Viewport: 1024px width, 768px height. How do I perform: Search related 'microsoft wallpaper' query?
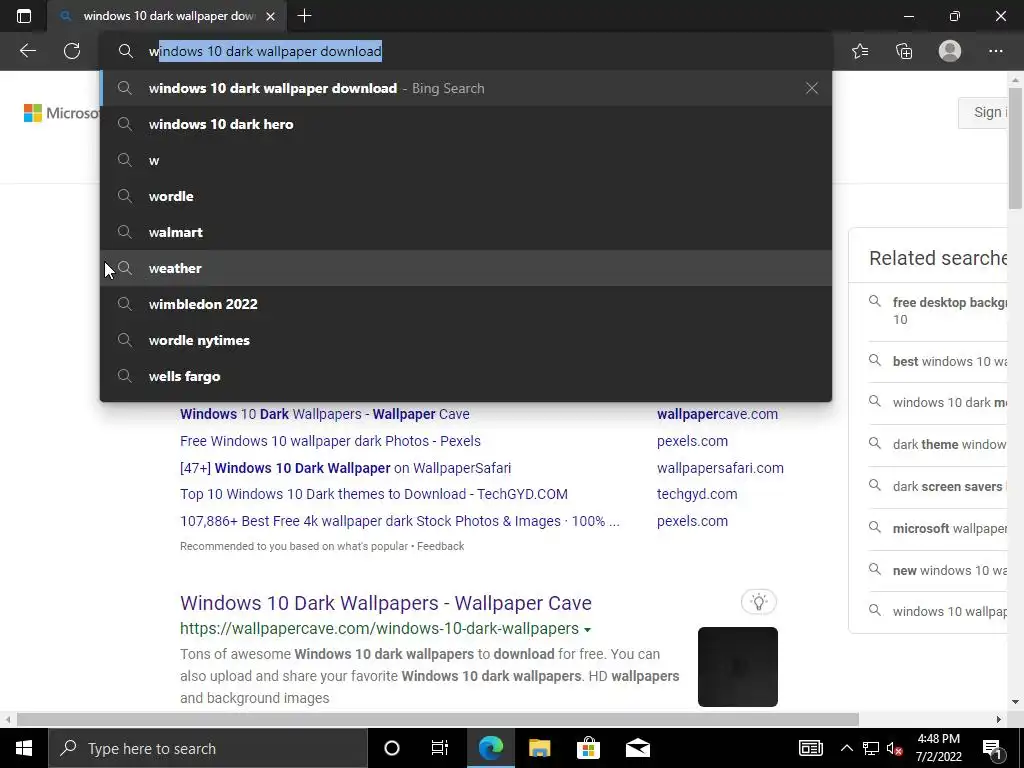(x=938, y=528)
